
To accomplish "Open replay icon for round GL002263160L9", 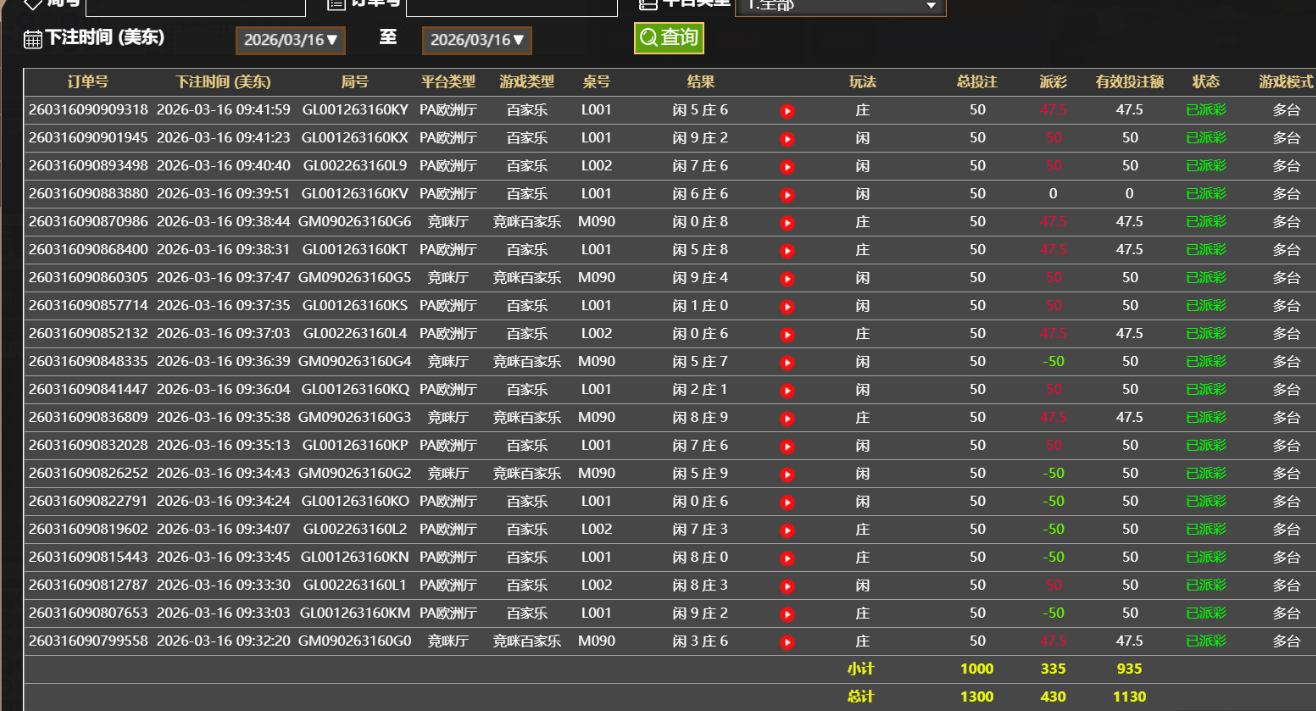I will (x=787, y=167).
